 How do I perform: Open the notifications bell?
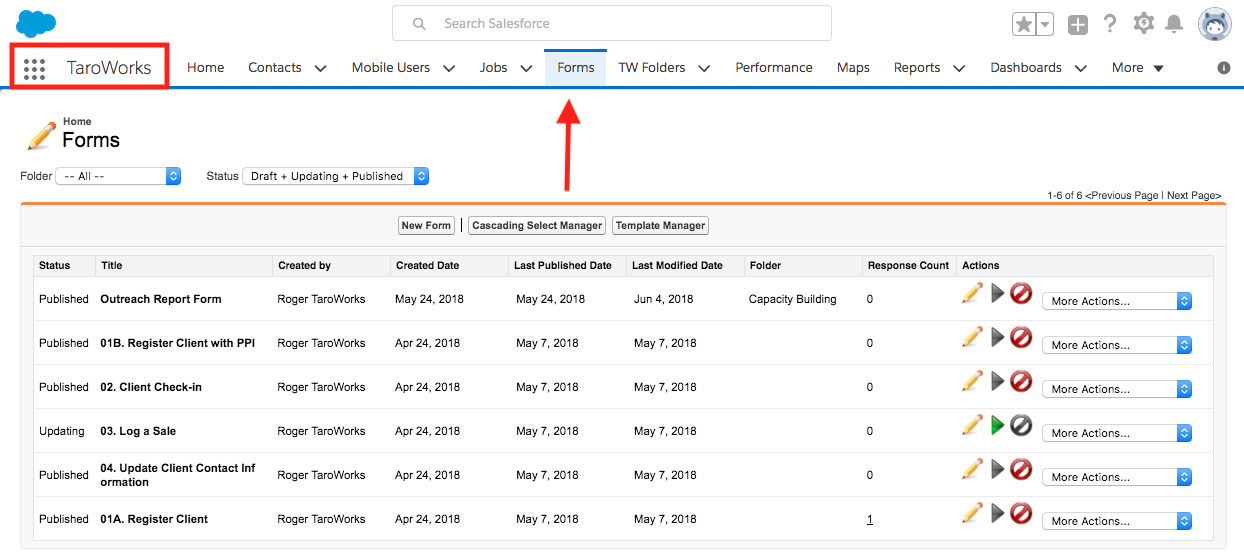click(x=1174, y=24)
